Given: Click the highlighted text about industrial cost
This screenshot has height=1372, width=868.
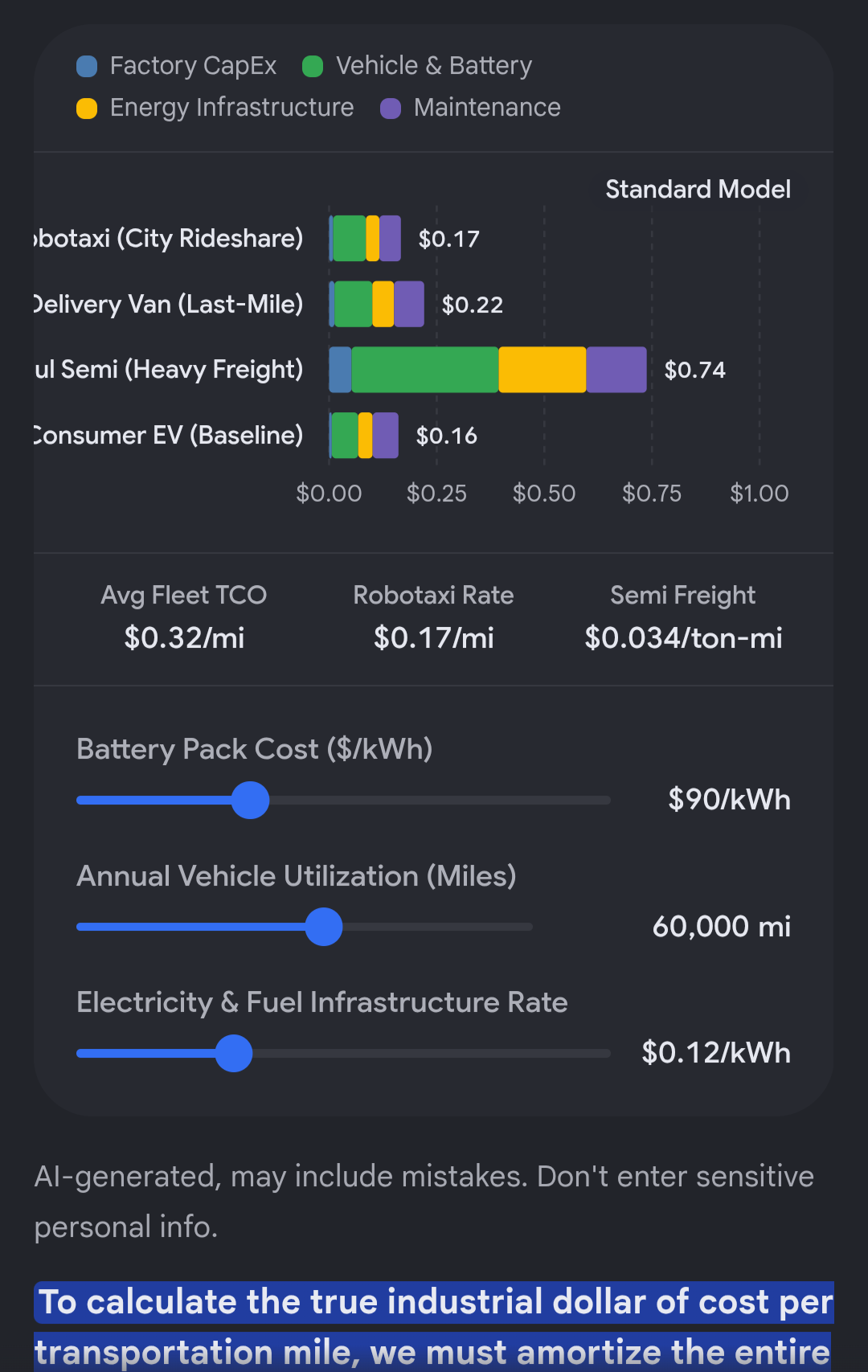Looking at the screenshot, I should click(x=434, y=1326).
